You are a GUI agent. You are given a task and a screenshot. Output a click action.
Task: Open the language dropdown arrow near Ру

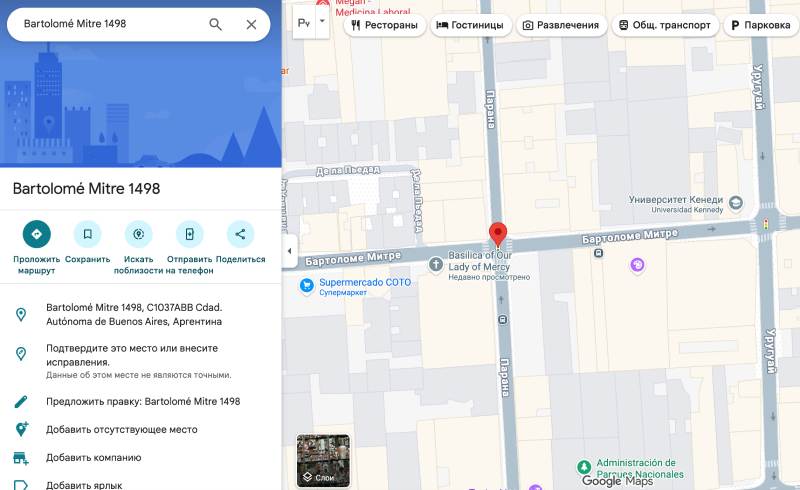(x=322, y=22)
